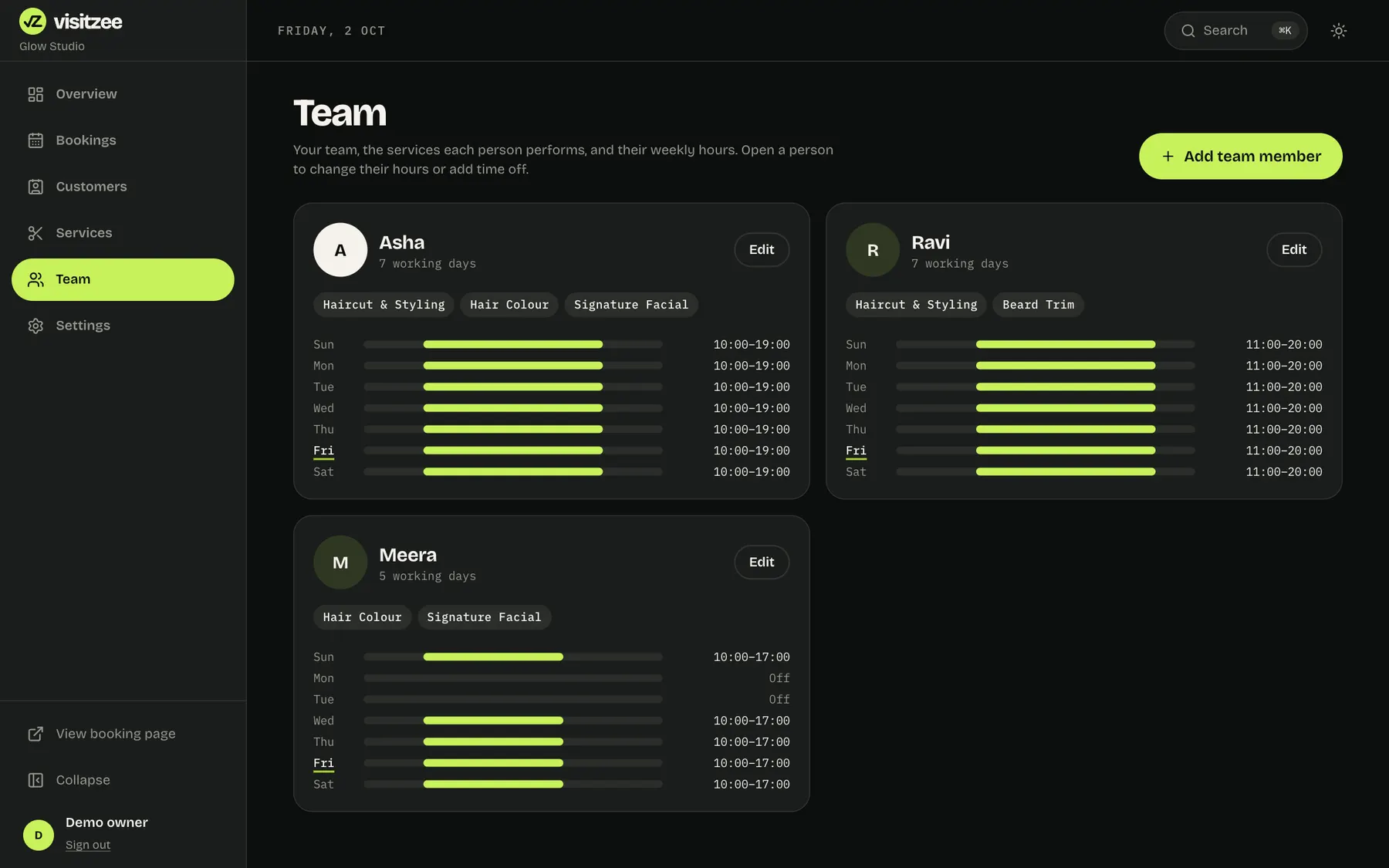The image size is (1389, 868).
Task: Click Ravi's Beard Trim tag
Action: 1039,305
